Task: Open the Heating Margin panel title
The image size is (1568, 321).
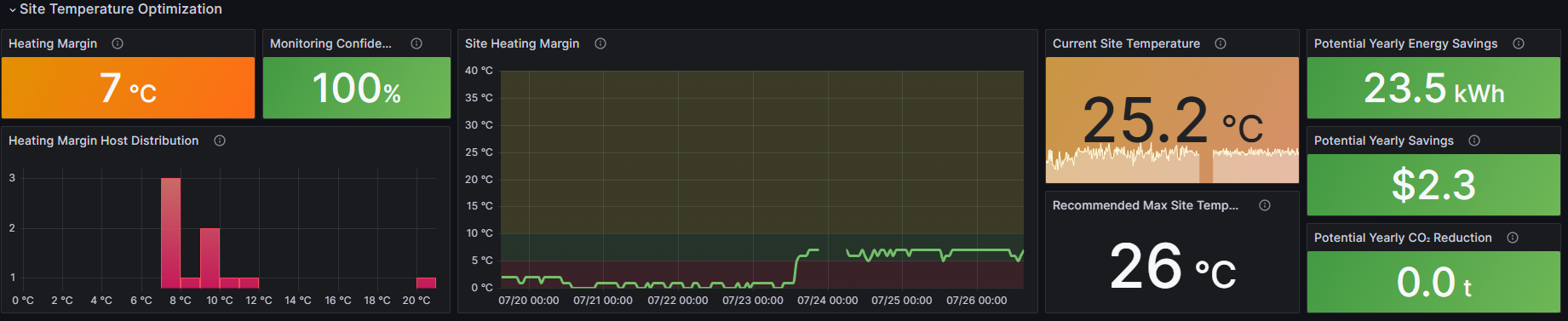Action: pos(53,43)
